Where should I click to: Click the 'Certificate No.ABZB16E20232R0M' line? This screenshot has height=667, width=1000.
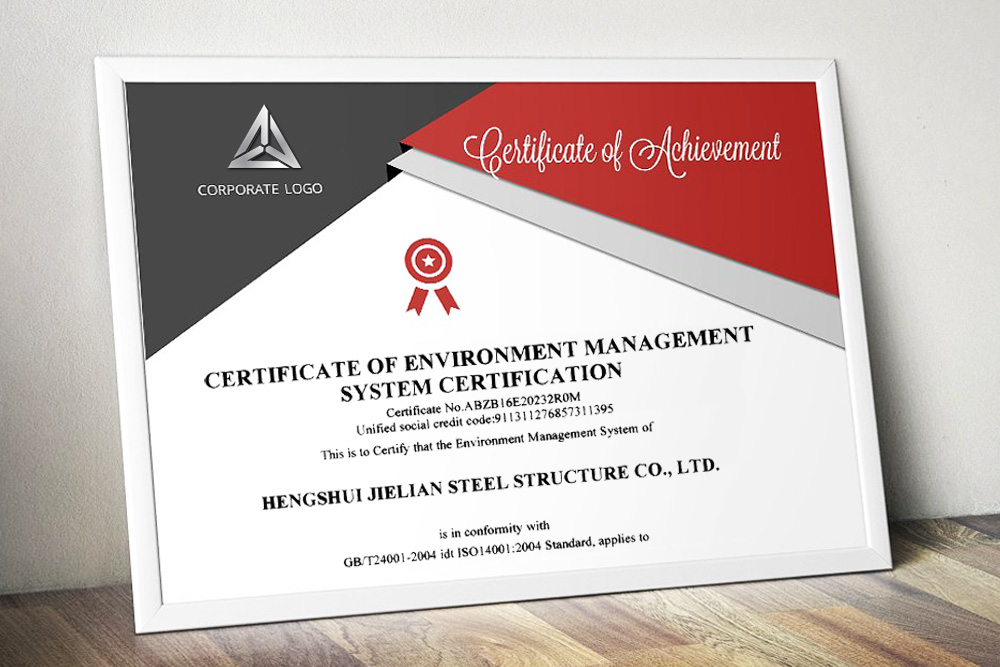coord(483,405)
